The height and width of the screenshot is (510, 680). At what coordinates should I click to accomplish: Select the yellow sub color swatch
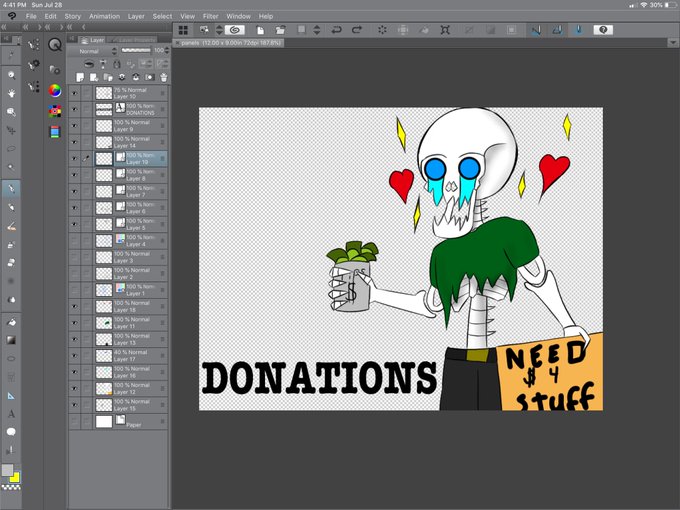16,478
